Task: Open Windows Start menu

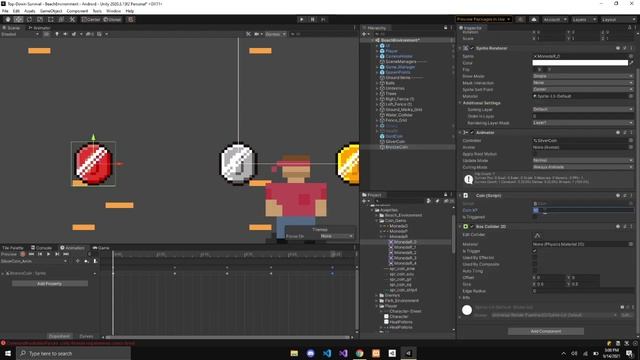Action: 7,353
